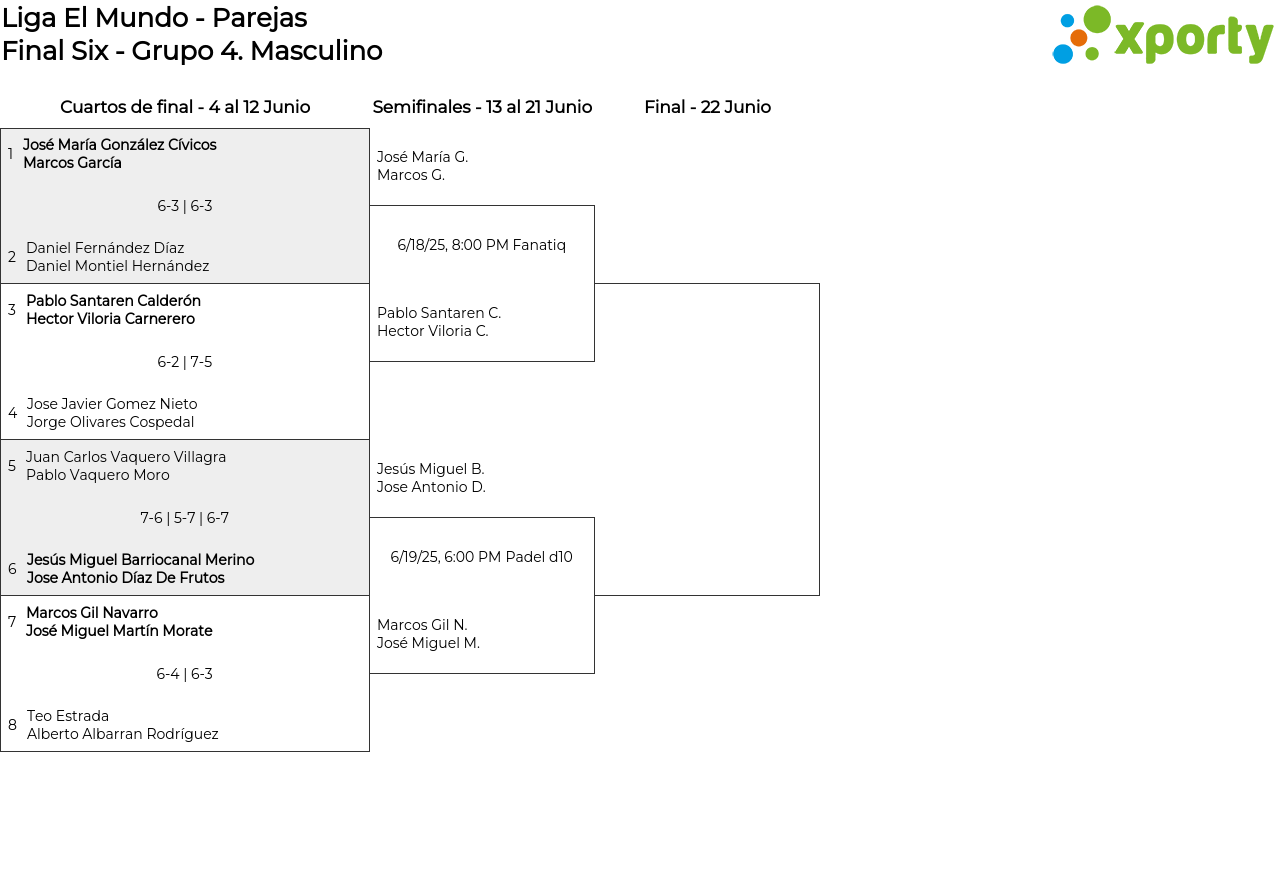
Task: Click the 7-6 | 5-7 | 6-7 score
Action: (x=185, y=518)
